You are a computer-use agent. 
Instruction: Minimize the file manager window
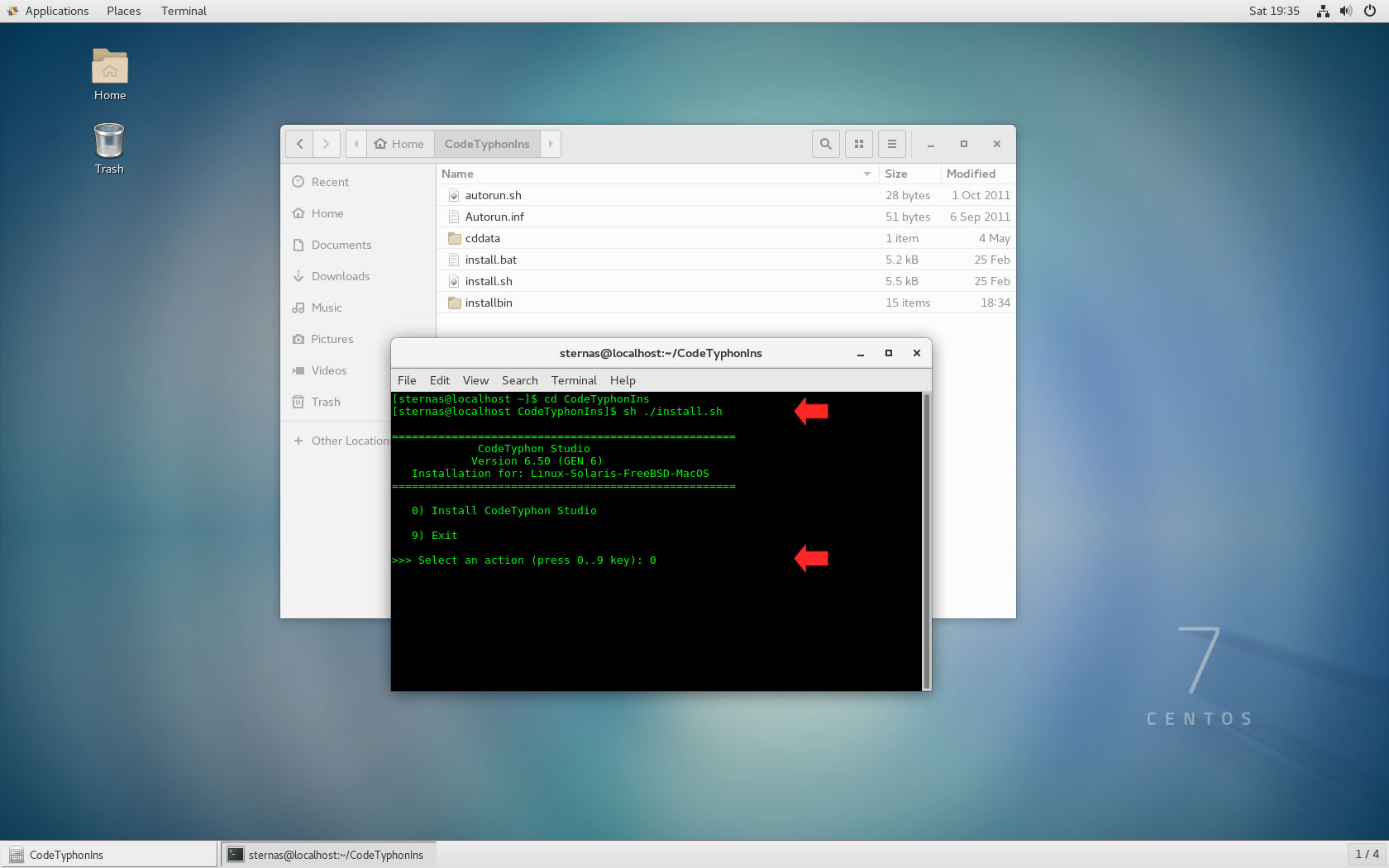(x=931, y=144)
